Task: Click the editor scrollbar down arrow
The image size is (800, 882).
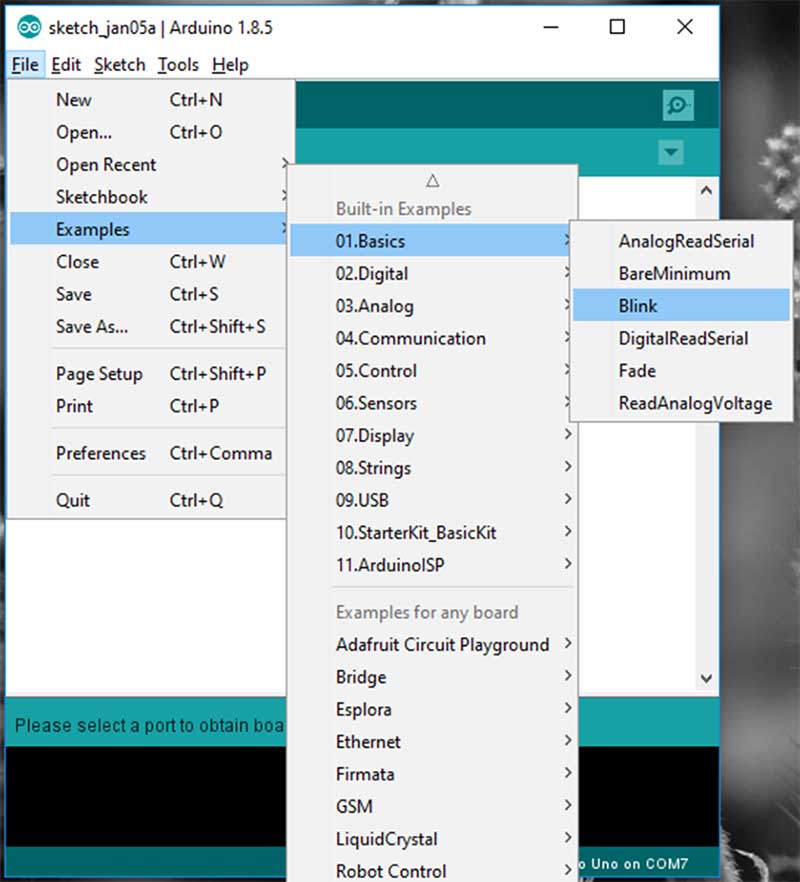Action: pos(706,677)
